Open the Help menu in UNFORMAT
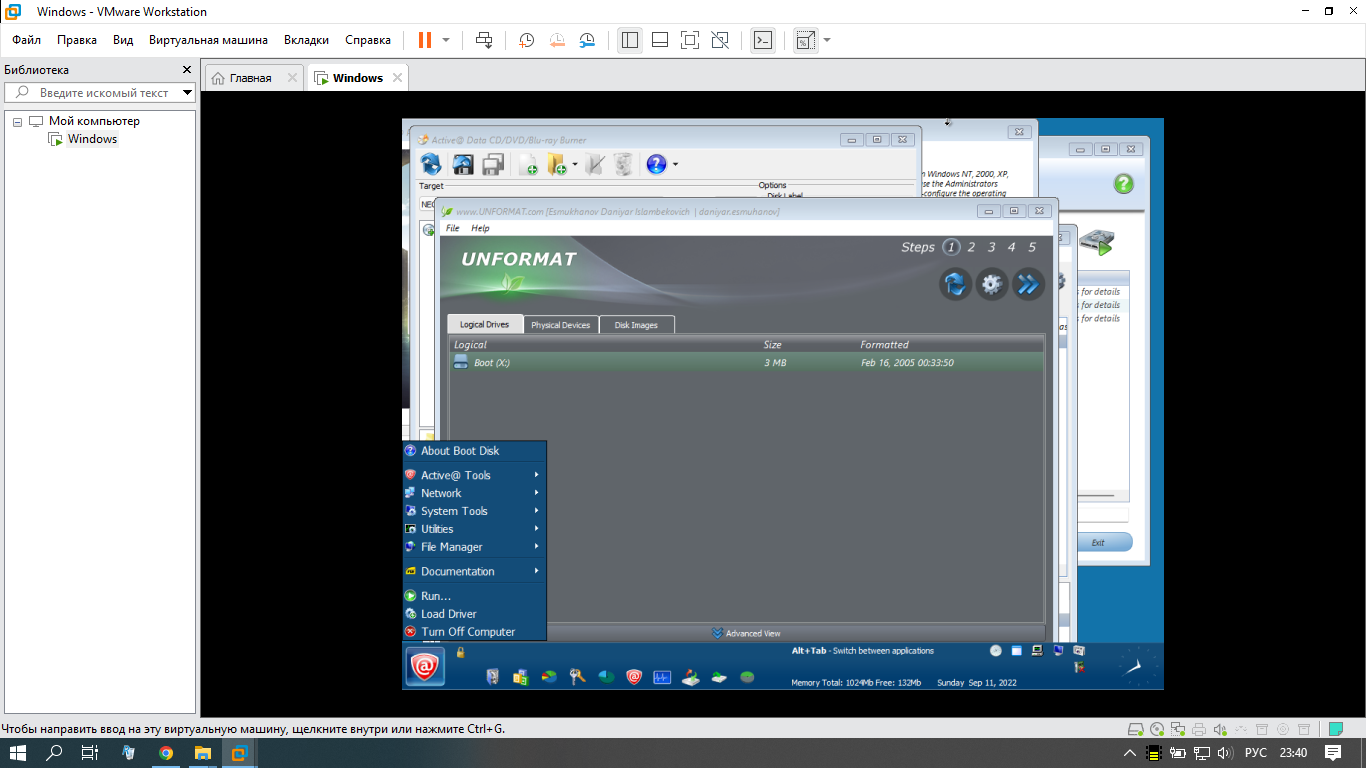 coord(480,228)
